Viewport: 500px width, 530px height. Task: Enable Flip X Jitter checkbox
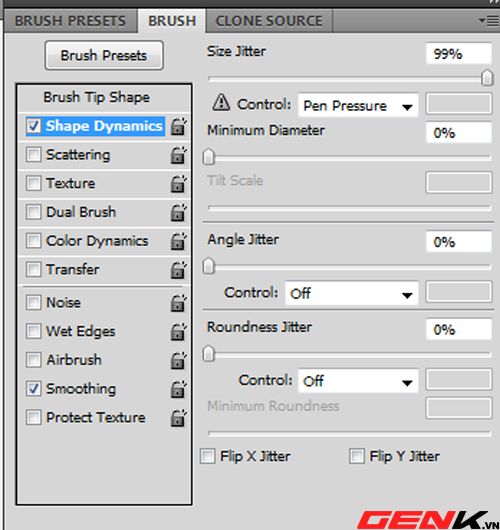(208, 456)
